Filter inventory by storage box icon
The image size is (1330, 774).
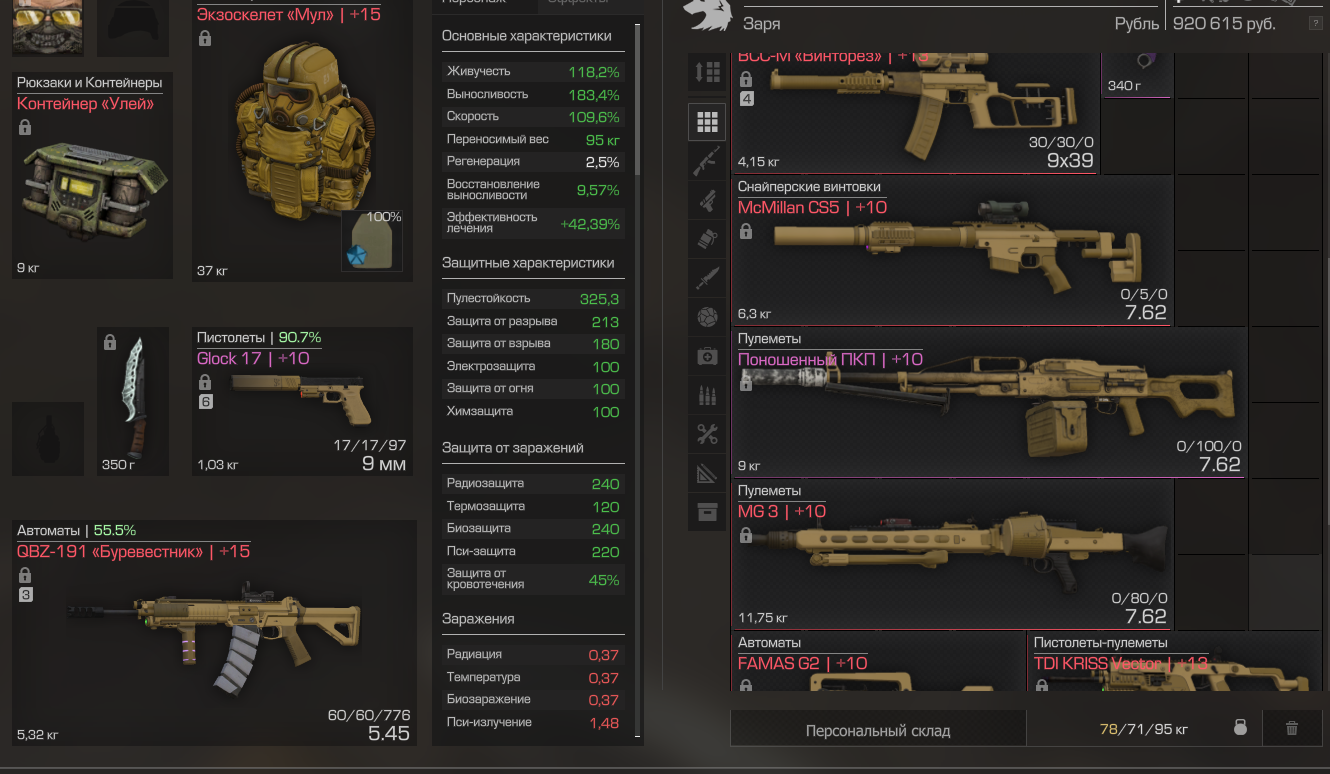coord(707,512)
